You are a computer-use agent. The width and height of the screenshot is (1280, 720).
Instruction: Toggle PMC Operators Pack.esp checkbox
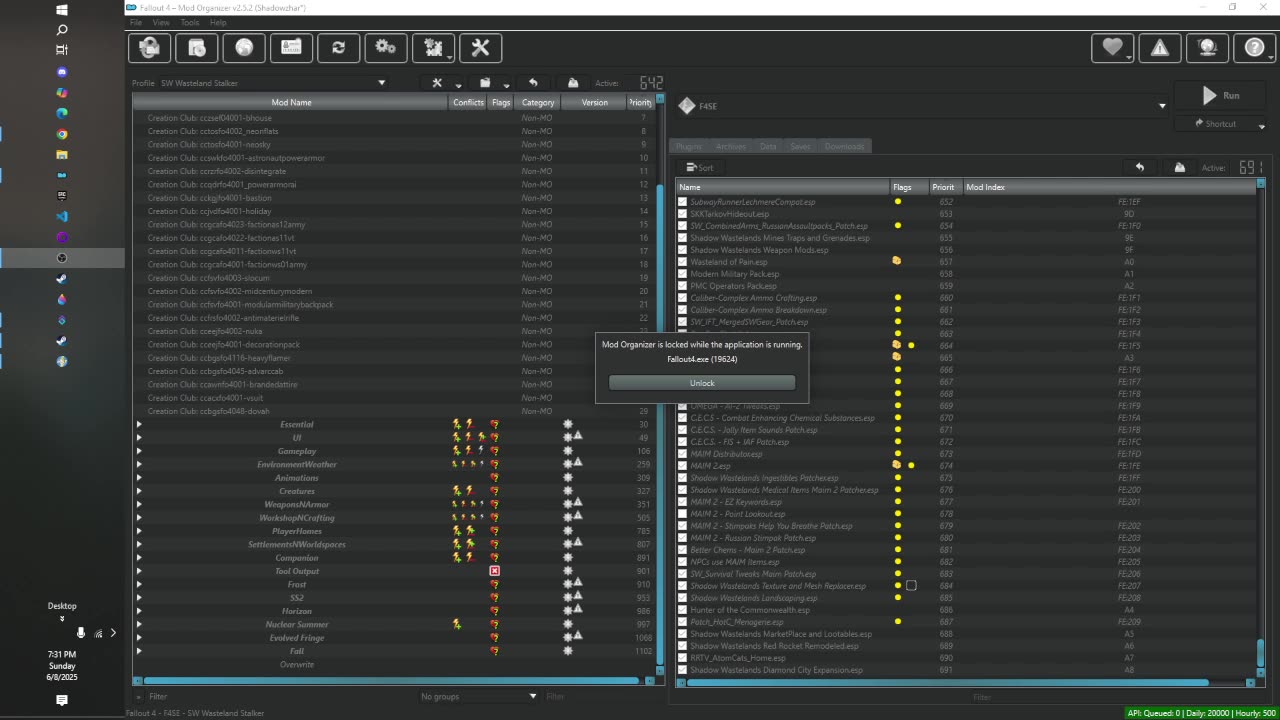point(683,286)
